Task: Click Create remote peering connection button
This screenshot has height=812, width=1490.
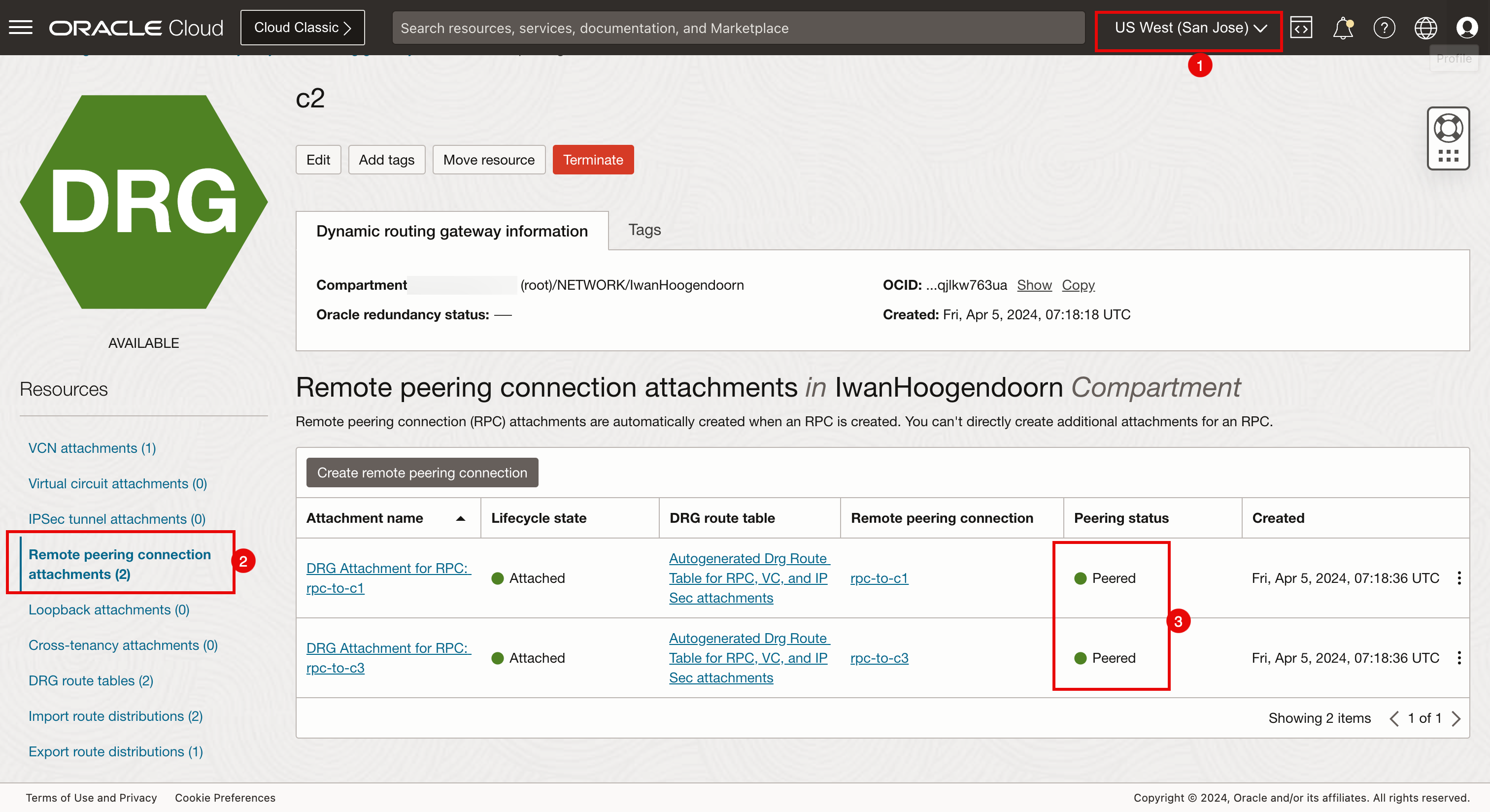Action: click(x=422, y=473)
